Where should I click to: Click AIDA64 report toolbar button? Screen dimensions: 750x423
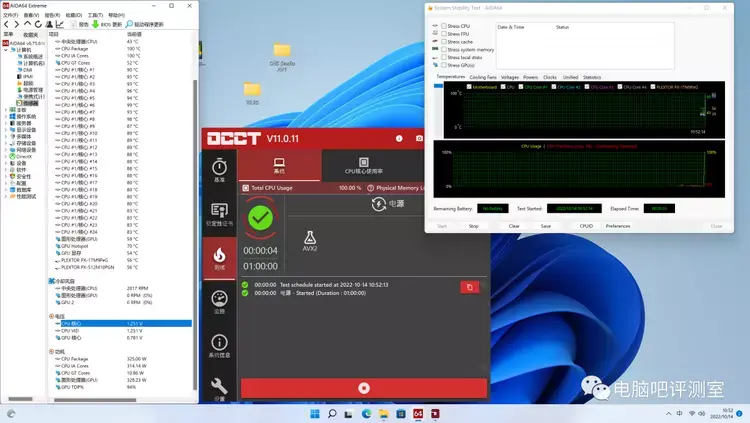(79, 24)
